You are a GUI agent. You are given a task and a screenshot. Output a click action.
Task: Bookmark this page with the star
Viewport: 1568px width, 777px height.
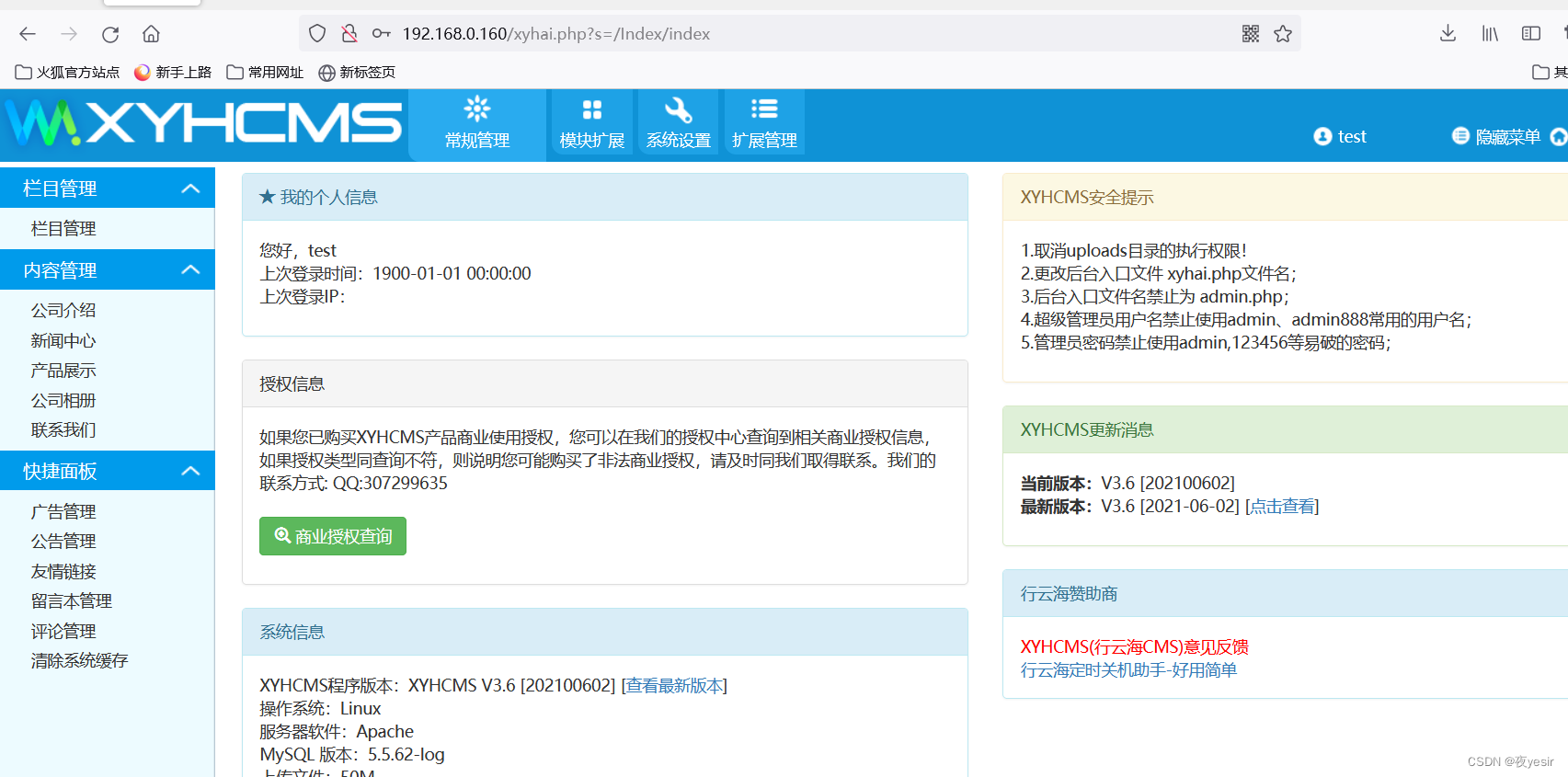[x=1283, y=34]
